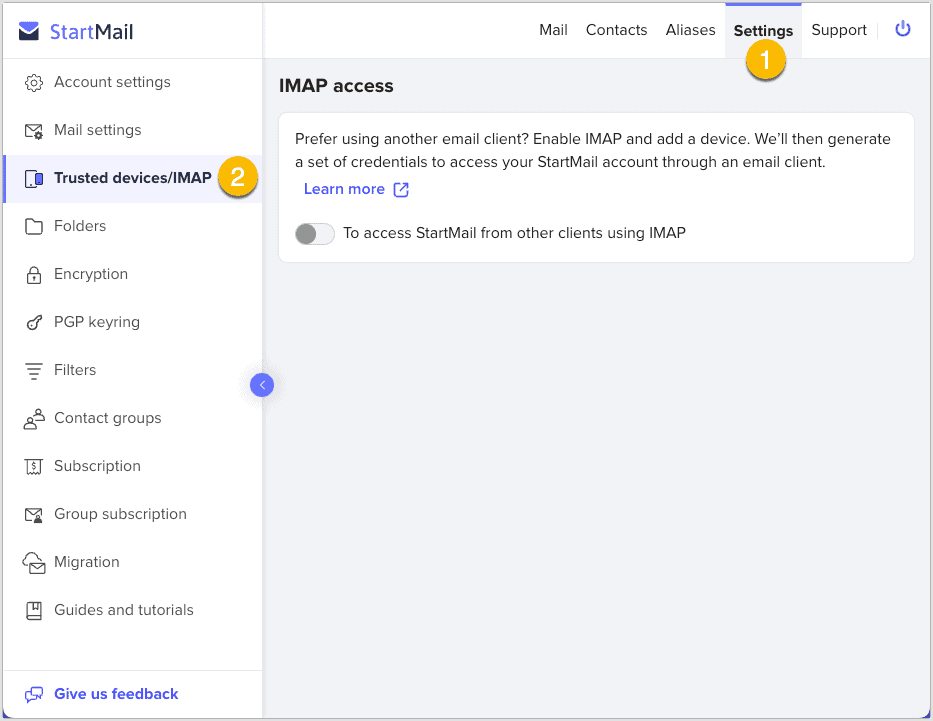Click the Mail settings envelope icon
Image resolution: width=933 pixels, height=721 pixels.
point(34,131)
